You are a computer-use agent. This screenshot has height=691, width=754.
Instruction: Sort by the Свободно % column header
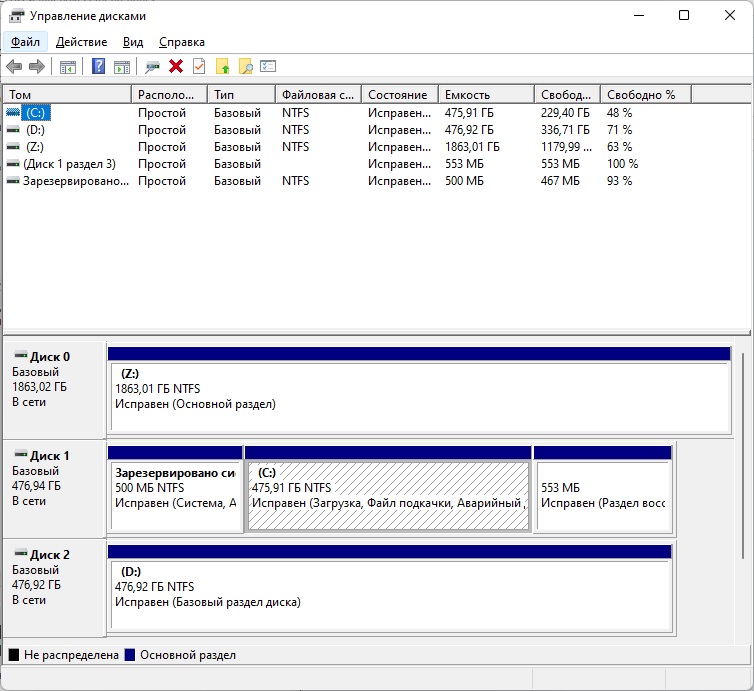point(646,95)
